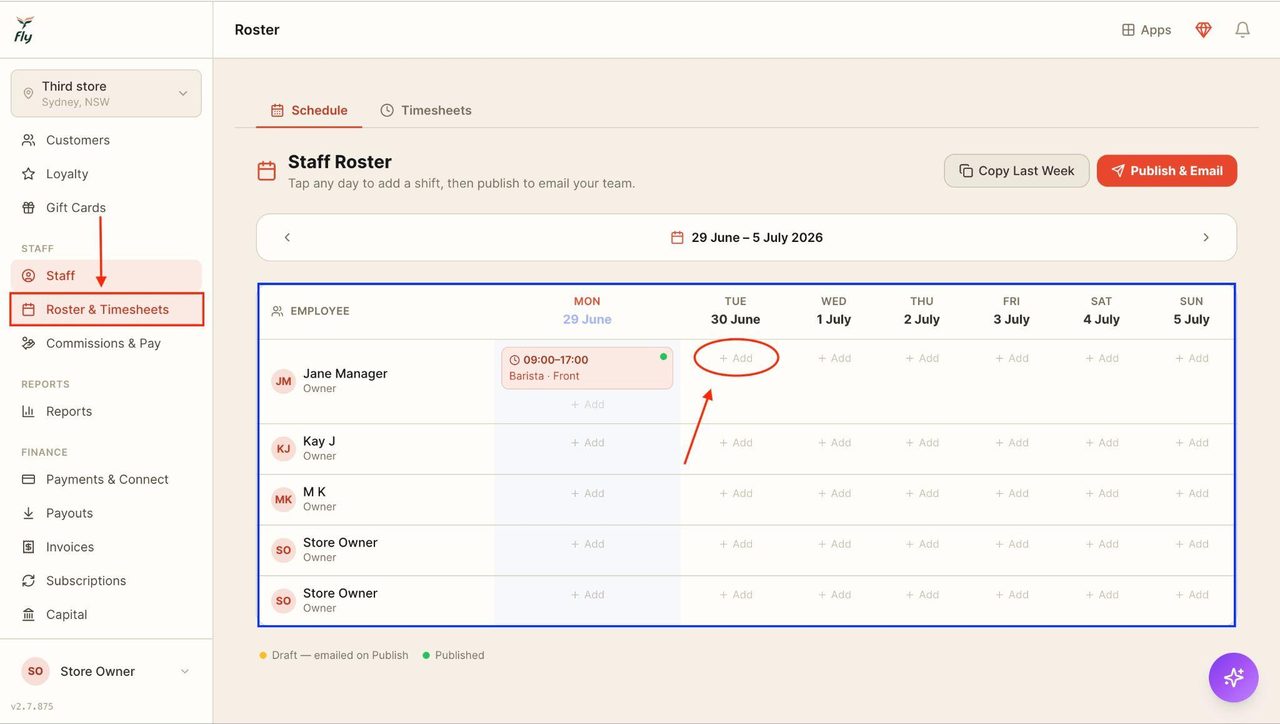
Task: Open Payments & Connect in sidebar
Action: coord(106,479)
